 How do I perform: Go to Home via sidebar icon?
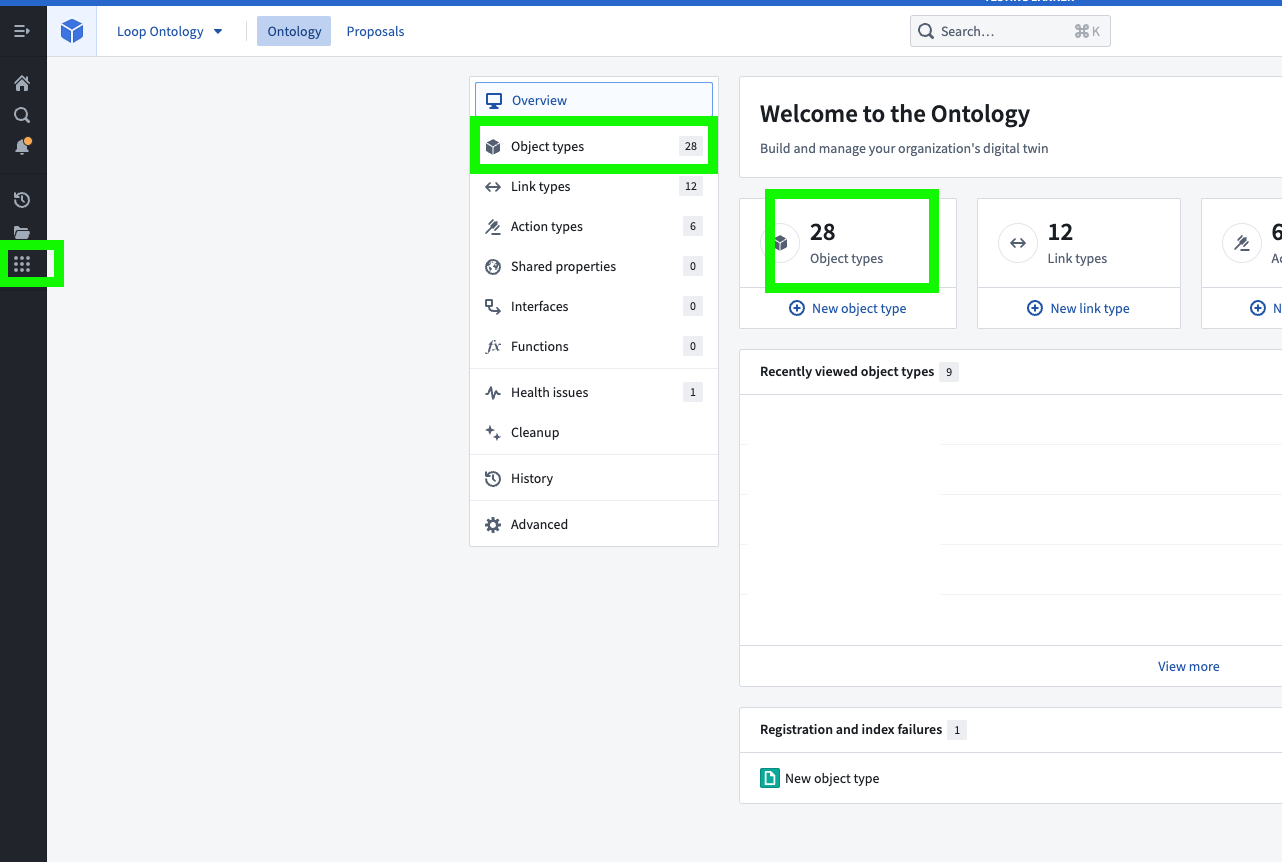[x=22, y=83]
